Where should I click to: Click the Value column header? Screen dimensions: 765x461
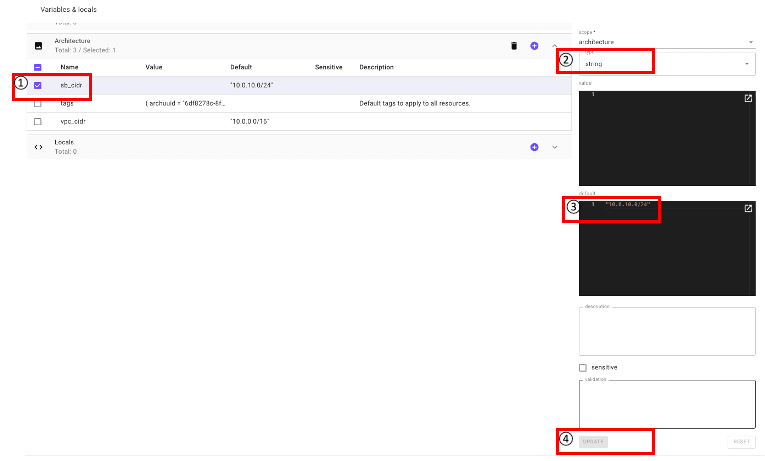coord(154,67)
